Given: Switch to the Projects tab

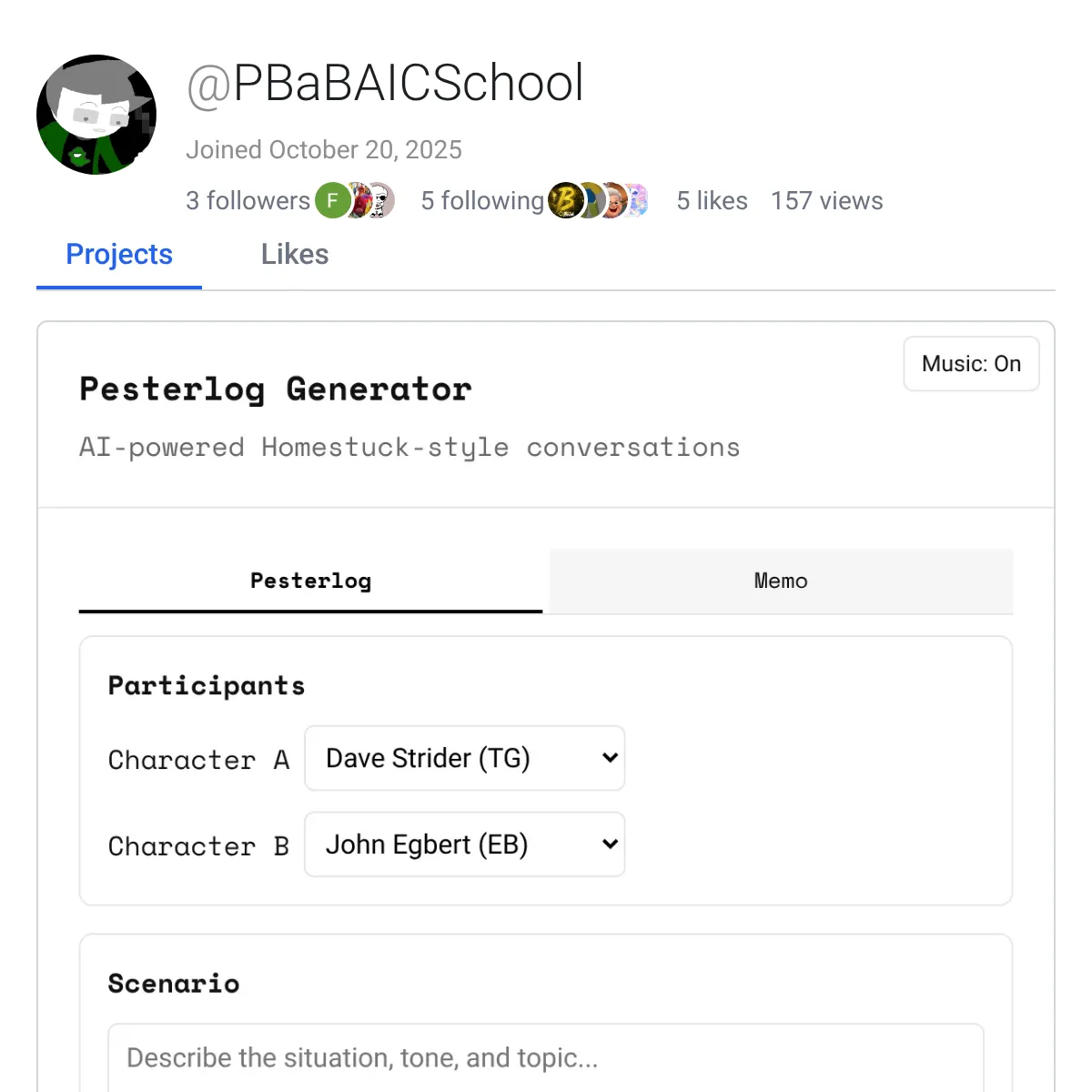Looking at the screenshot, I should click(x=119, y=255).
